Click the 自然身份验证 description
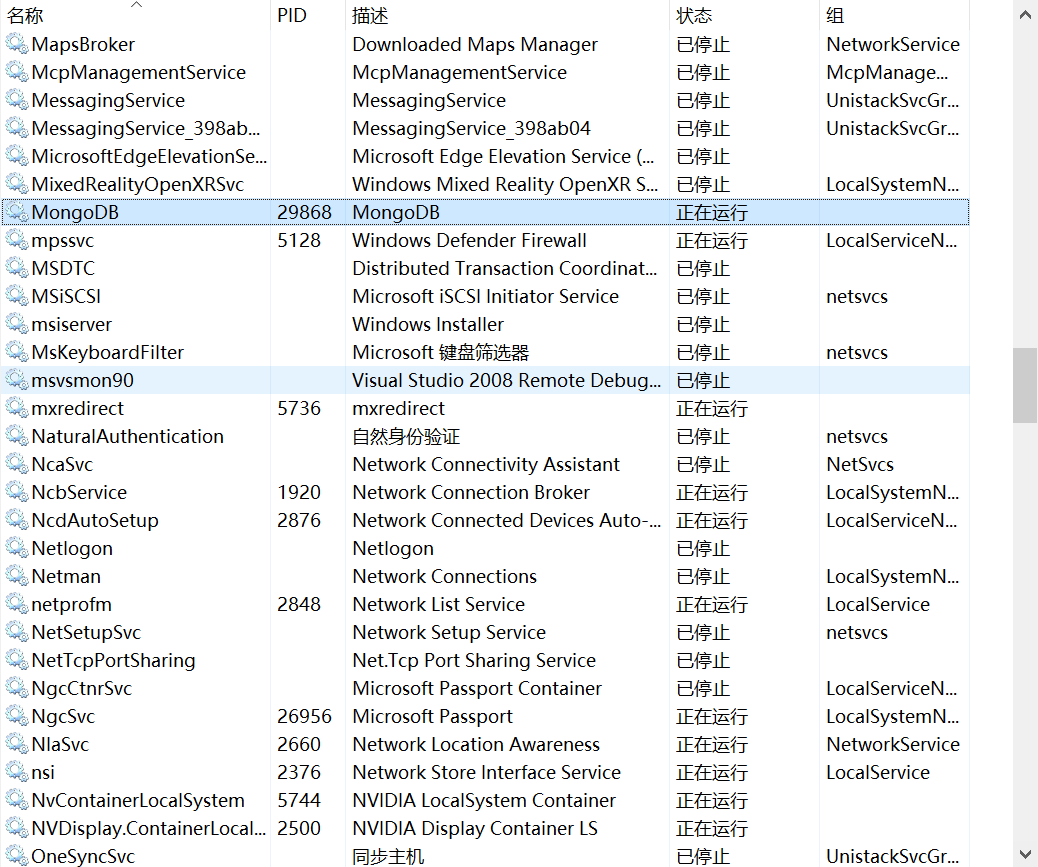The image size is (1038, 867). tap(406, 436)
